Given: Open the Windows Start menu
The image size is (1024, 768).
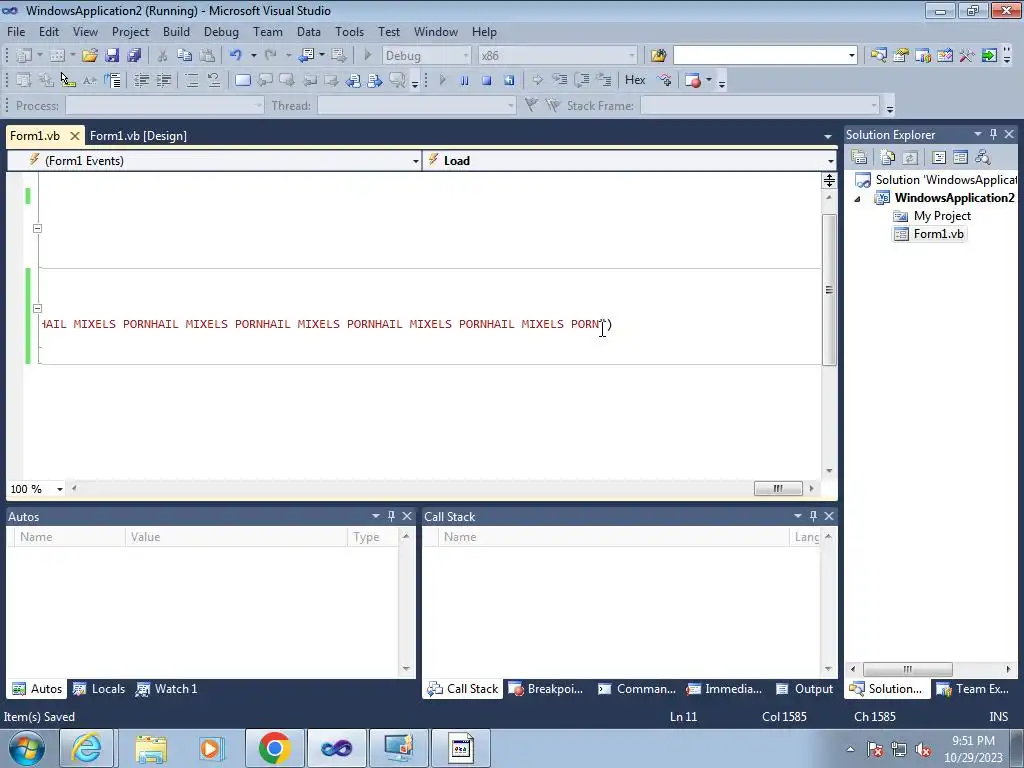Looking at the screenshot, I should click(x=27, y=748).
